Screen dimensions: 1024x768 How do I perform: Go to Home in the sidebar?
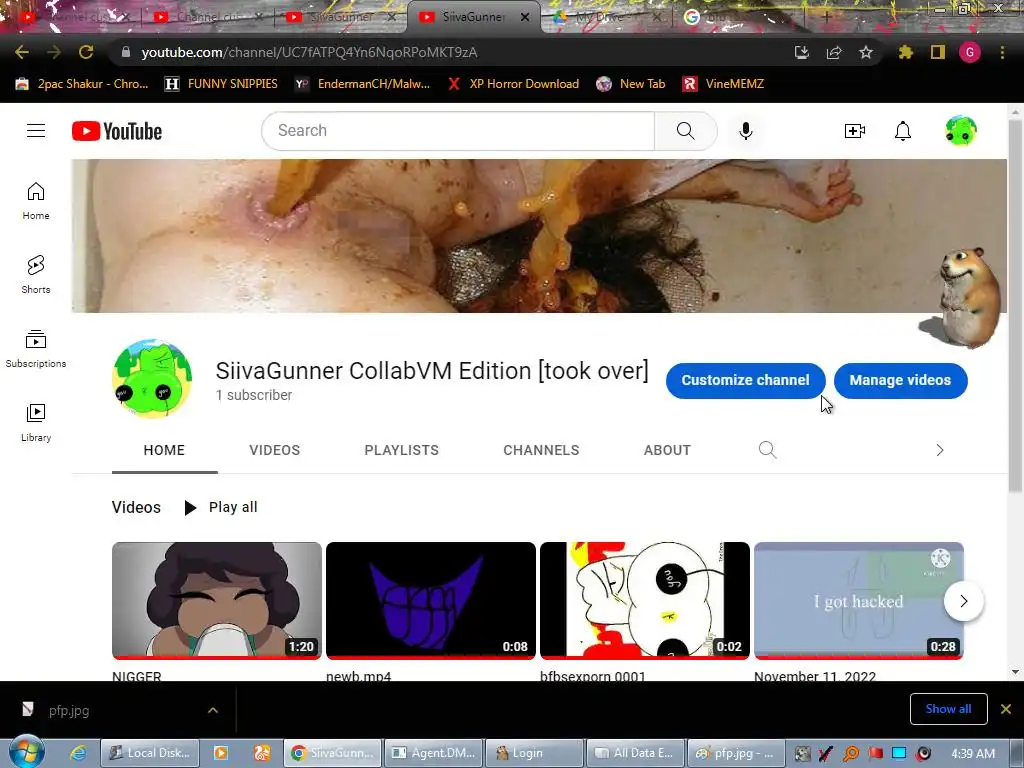(36, 200)
